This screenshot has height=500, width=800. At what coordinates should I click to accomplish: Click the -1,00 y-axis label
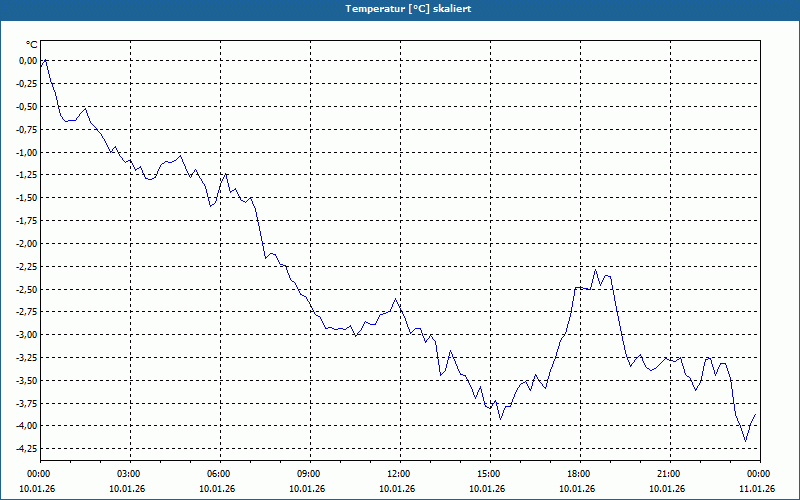[x=27, y=153]
